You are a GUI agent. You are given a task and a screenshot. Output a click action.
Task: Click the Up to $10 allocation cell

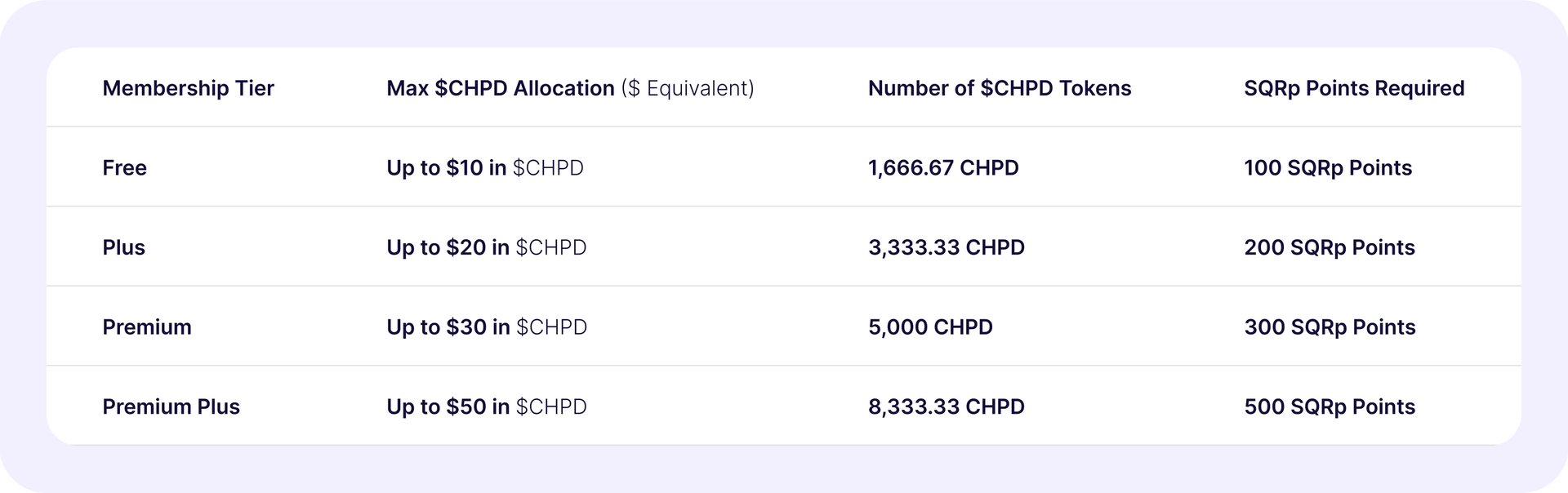pyautogui.click(x=485, y=168)
